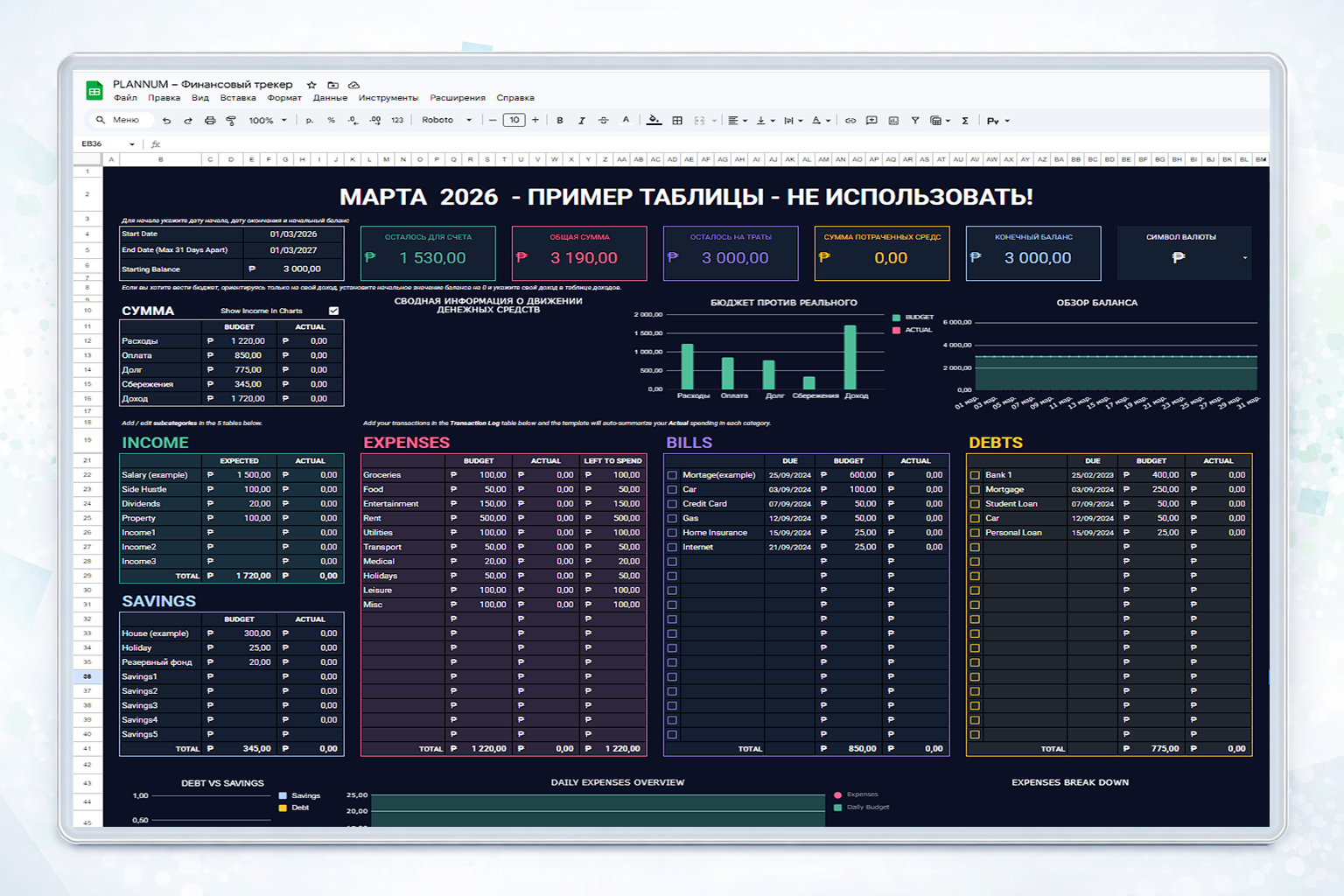Viewport: 1344px width, 896px height.
Task: Open the currency symbol dropdown
Action: (x=1246, y=259)
